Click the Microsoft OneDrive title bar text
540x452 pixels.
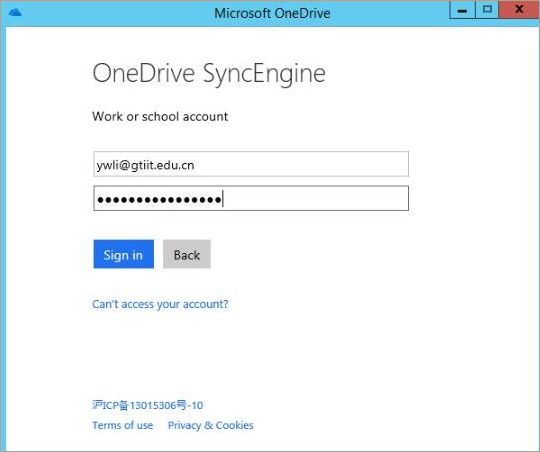click(x=272, y=13)
